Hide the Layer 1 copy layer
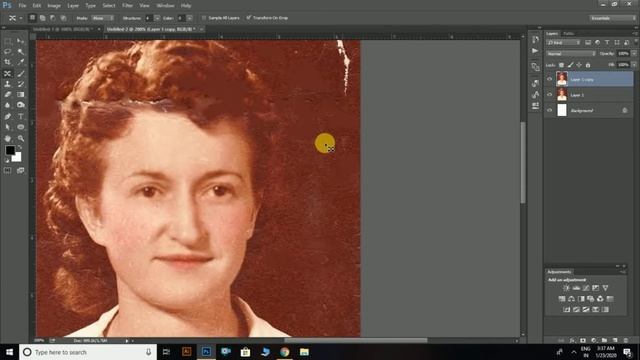Screen dimensions: 640x360 click(549, 79)
